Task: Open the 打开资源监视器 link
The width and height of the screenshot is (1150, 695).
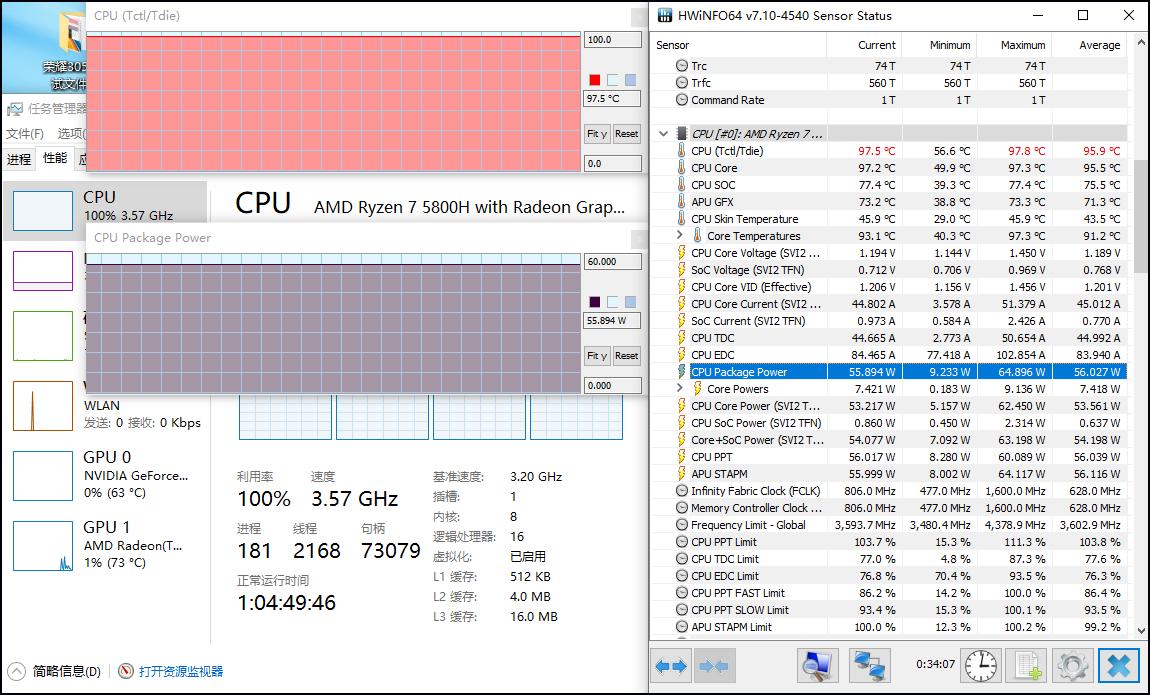Action: (181, 671)
